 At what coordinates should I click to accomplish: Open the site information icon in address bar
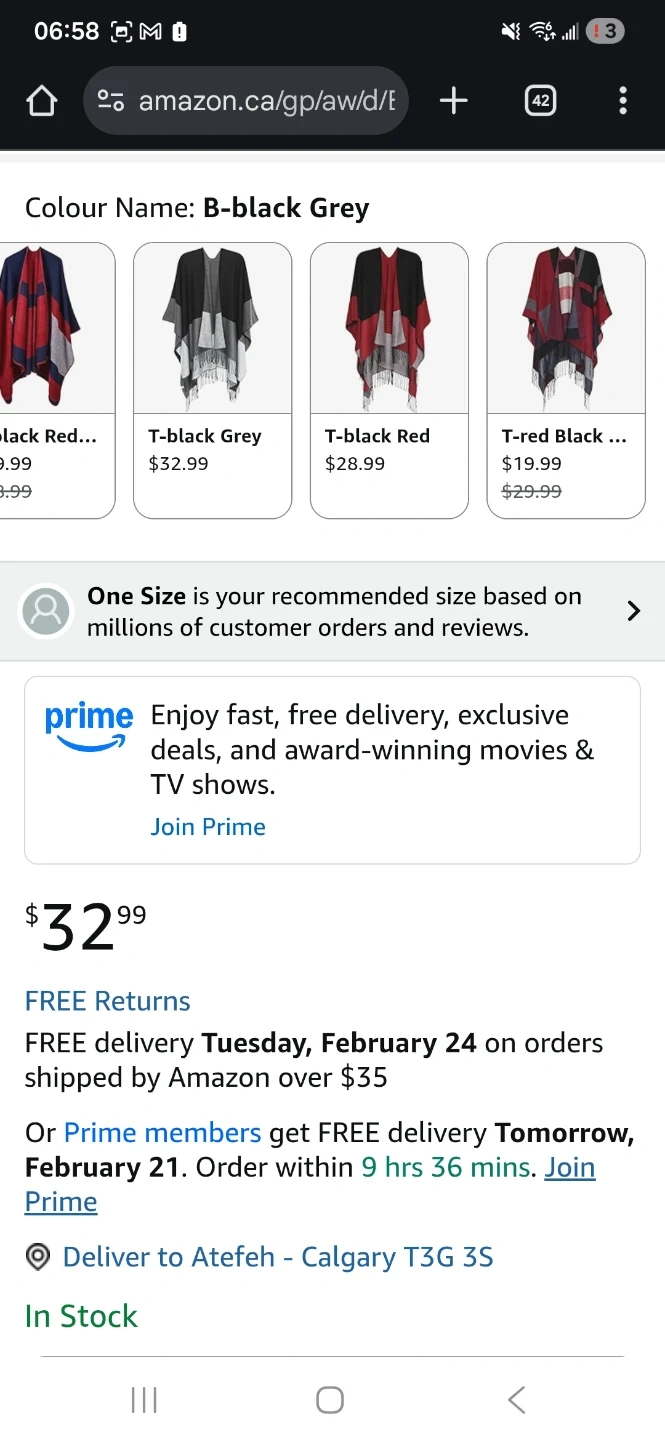click(x=111, y=101)
